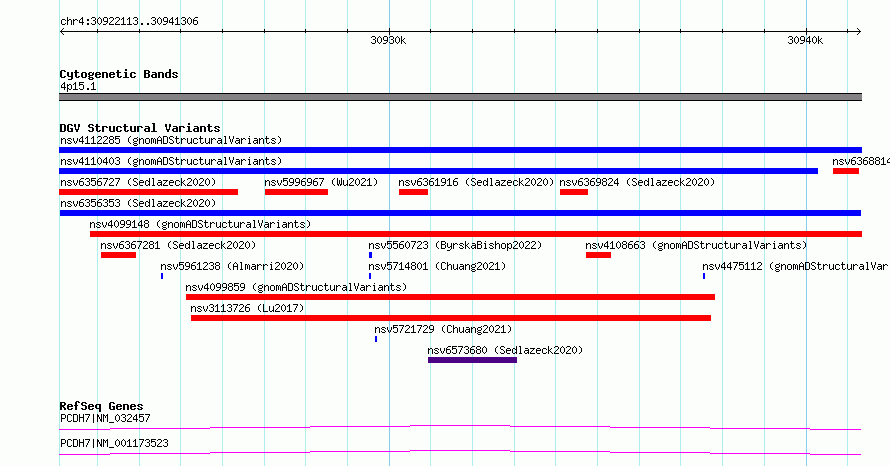Open nsv5560723 (ByrskaBishop2022) label
Screen dimensions: 890x466
tap(455, 245)
